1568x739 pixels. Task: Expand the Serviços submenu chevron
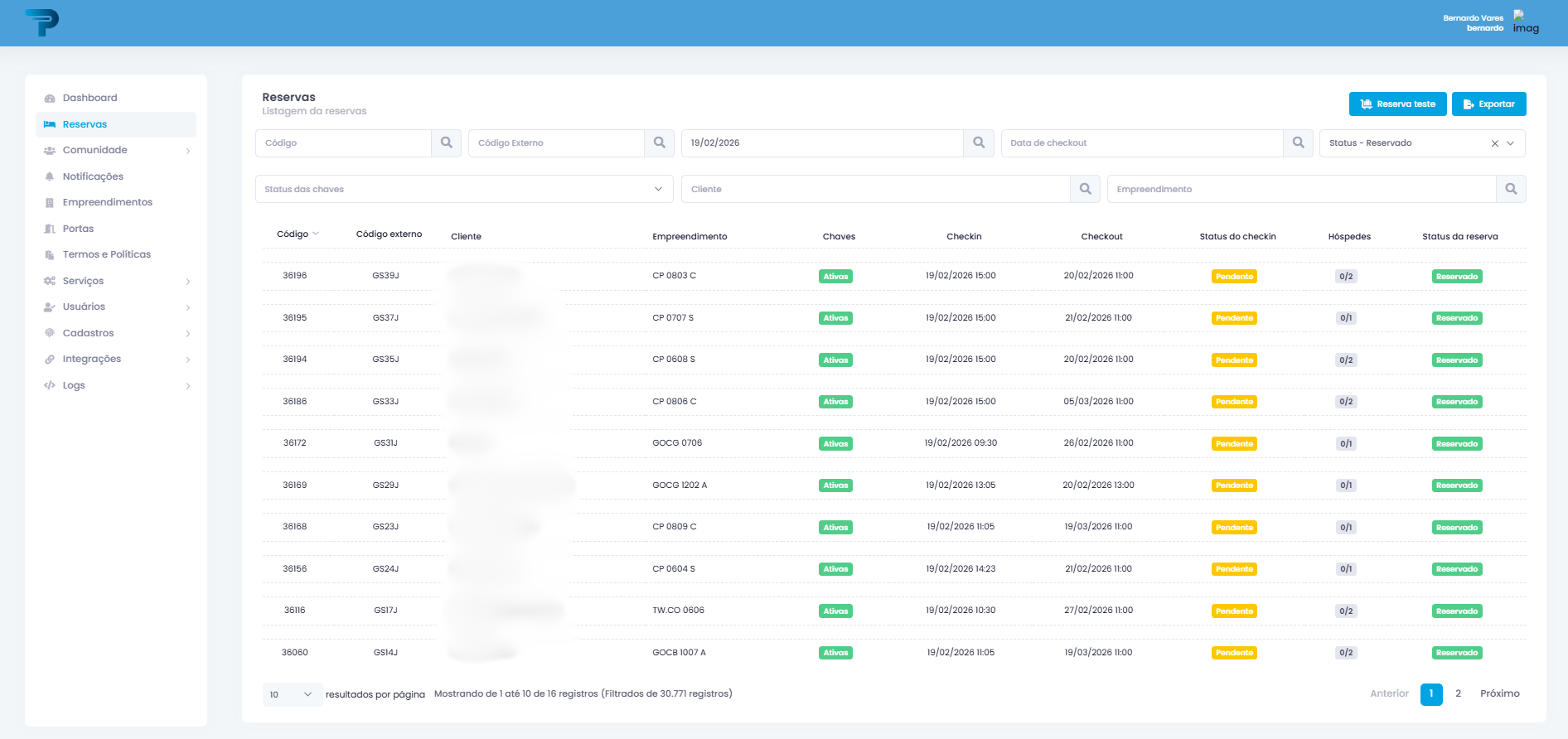[188, 282]
